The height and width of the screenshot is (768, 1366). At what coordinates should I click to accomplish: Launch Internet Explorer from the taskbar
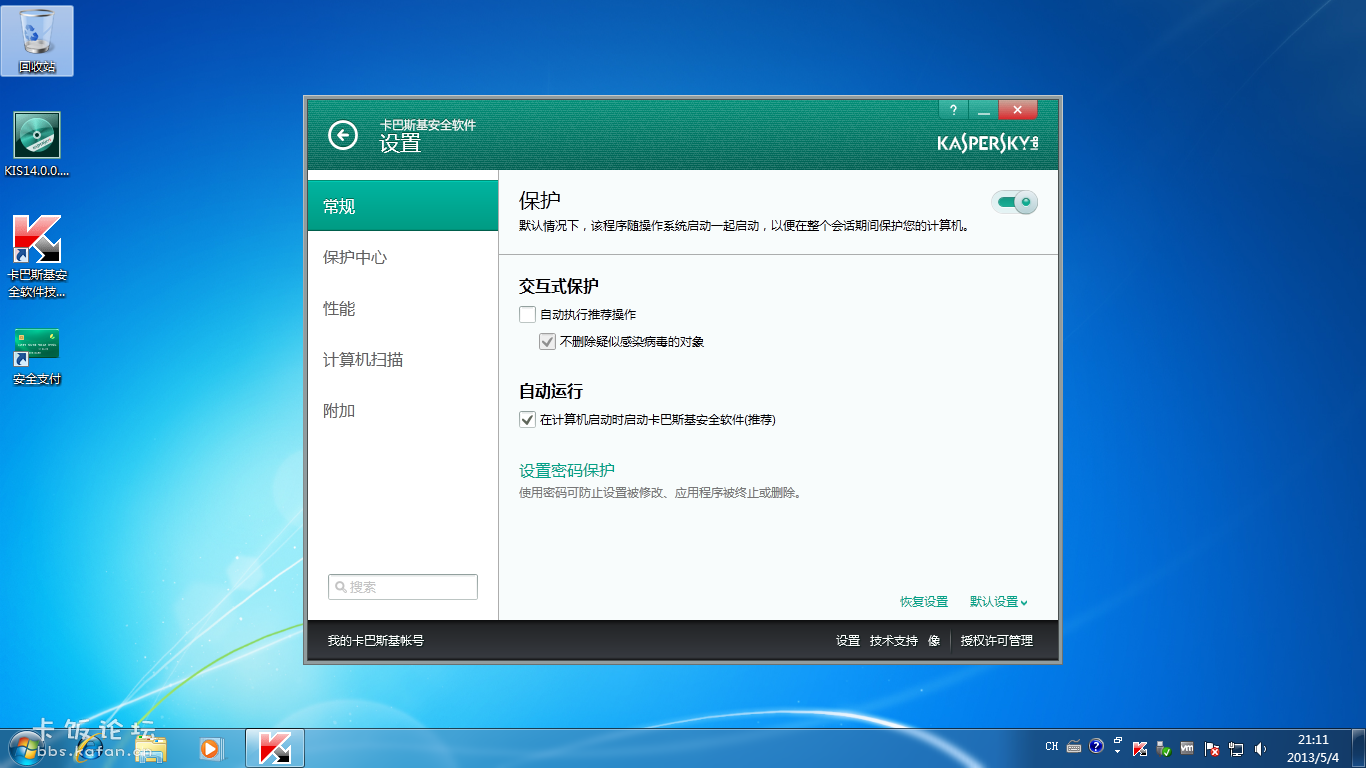point(90,748)
